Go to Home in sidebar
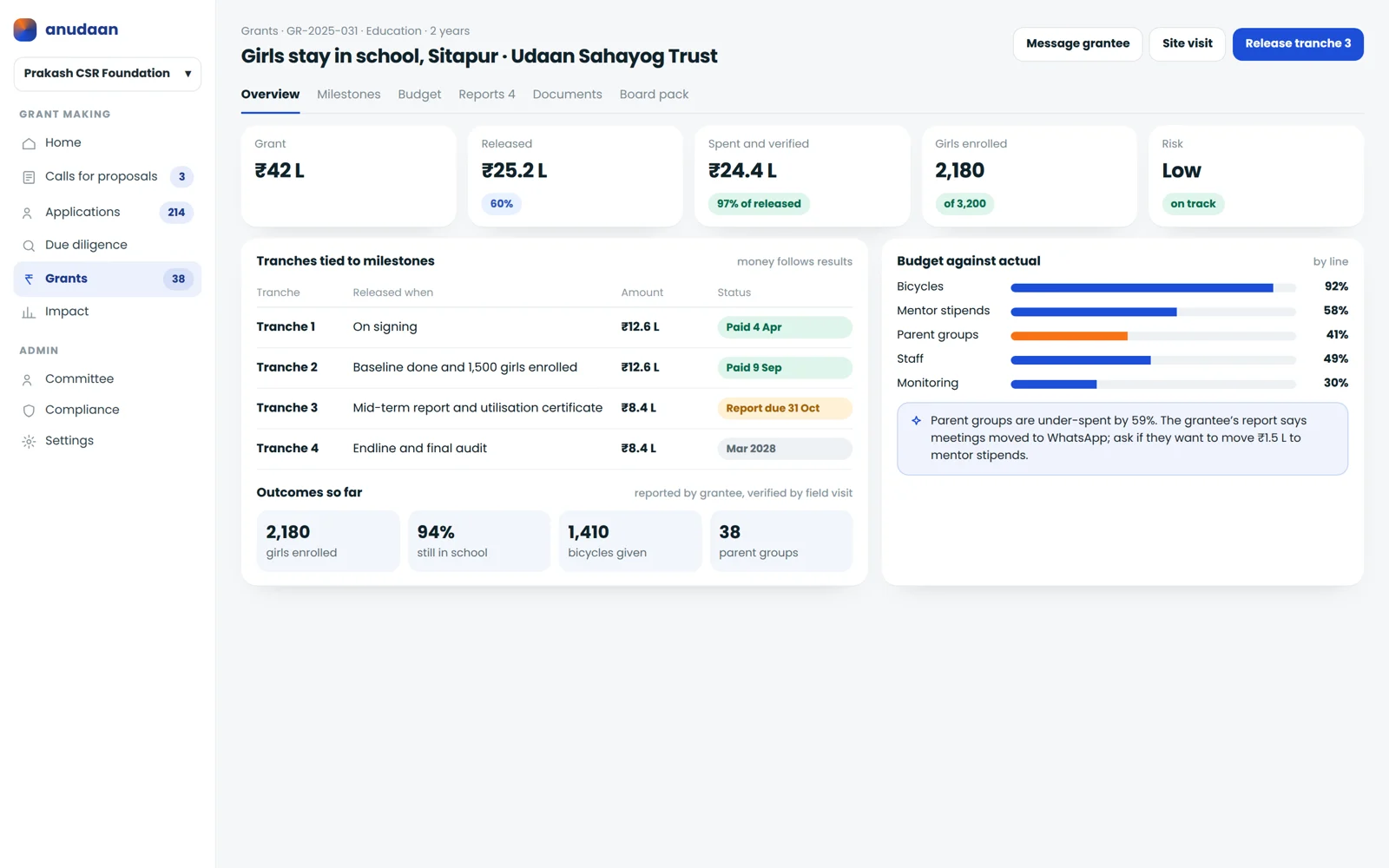The height and width of the screenshot is (868, 1389). tap(108, 143)
